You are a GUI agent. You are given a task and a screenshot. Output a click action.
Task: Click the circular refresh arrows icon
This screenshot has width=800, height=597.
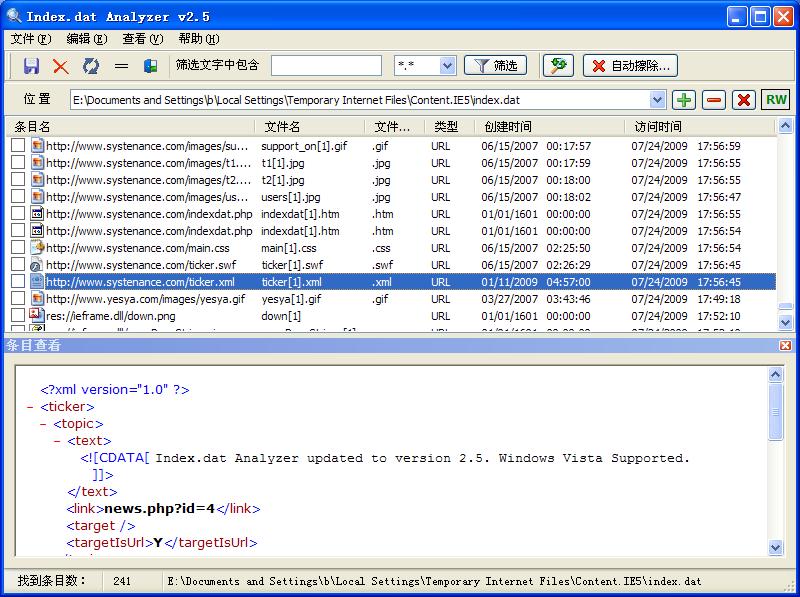(x=91, y=66)
